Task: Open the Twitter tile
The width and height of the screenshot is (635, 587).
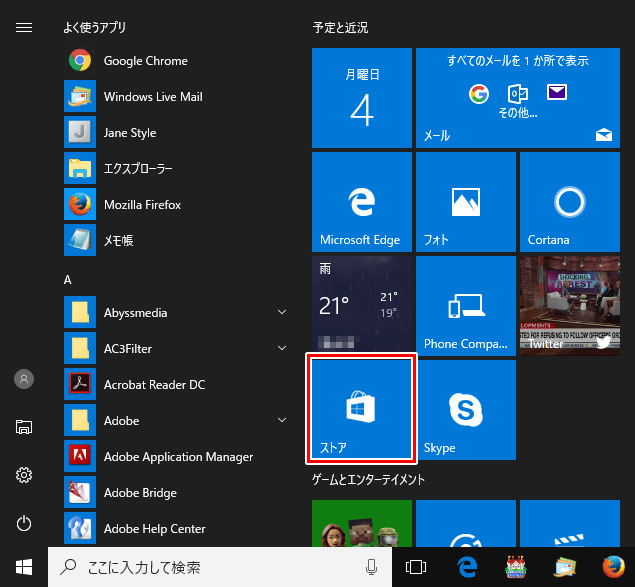Action: [570, 306]
